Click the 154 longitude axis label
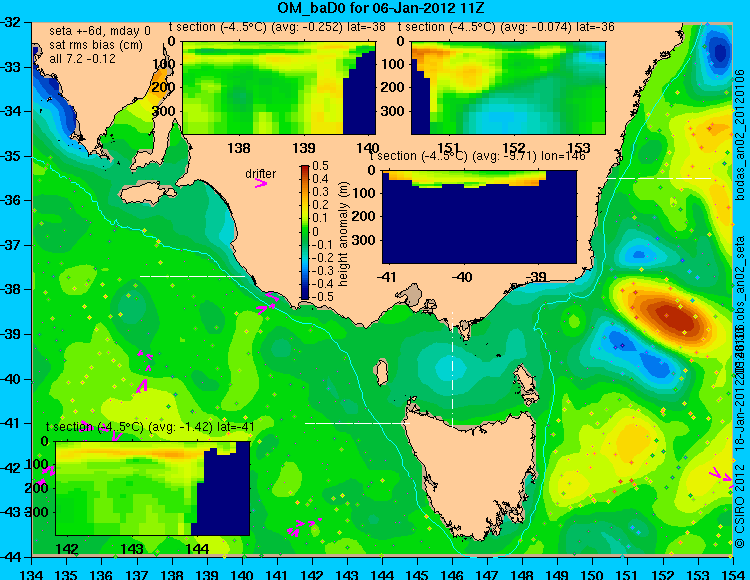This screenshot has height=580, width=750. point(732,574)
